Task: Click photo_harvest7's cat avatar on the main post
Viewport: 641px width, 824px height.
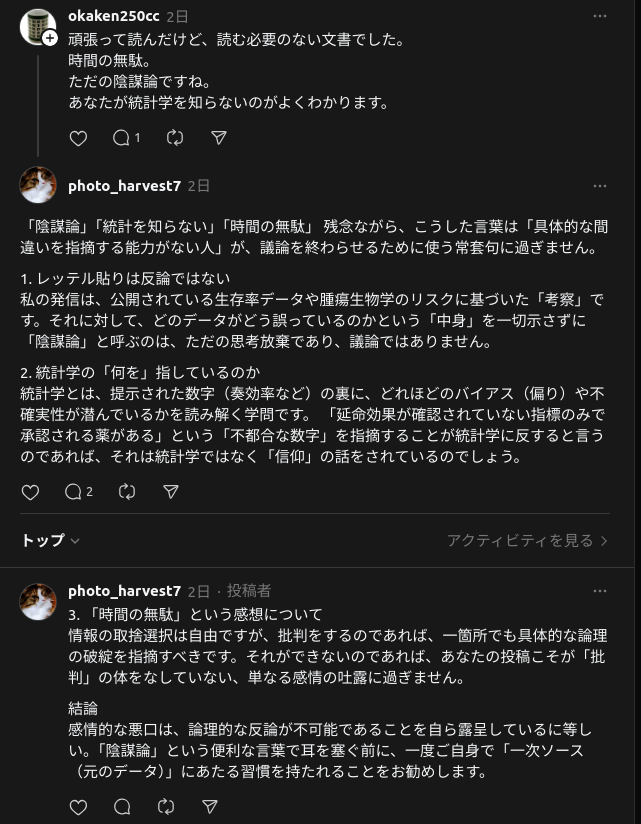Action: click(38, 186)
